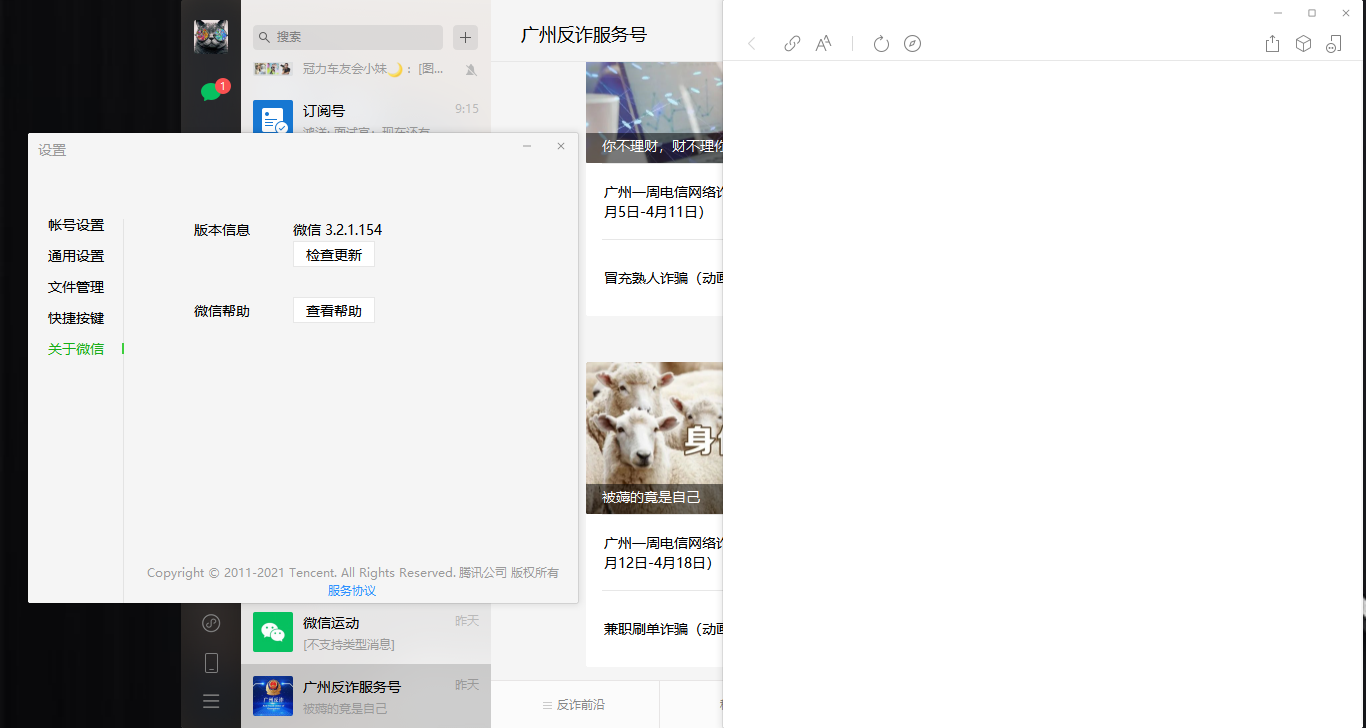This screenshot has width=1366, height=728.
Task: Open the 冠力车友会小妹 group chat row
Action: pos(366,69)
